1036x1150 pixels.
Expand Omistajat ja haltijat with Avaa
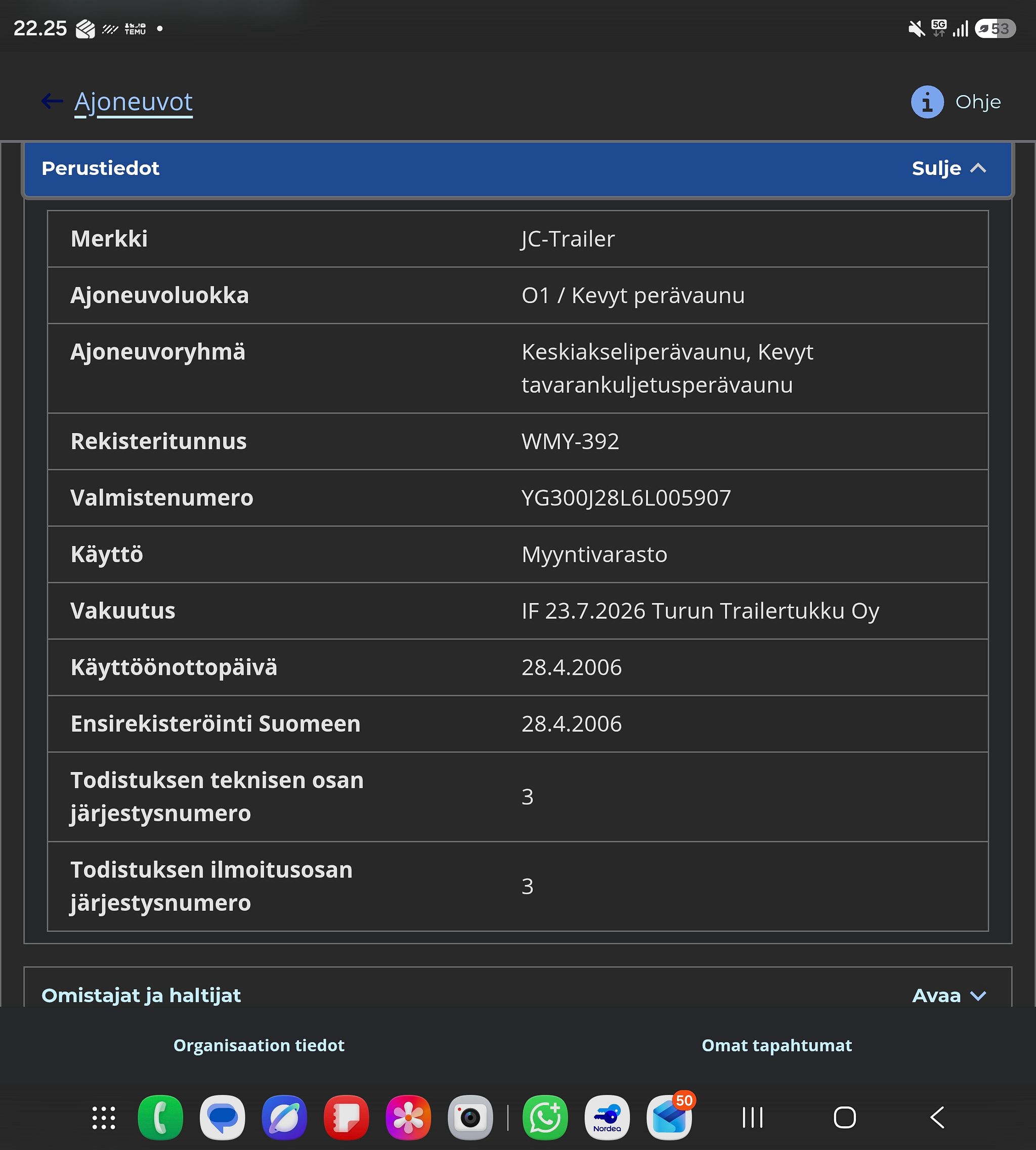(949, 995)
